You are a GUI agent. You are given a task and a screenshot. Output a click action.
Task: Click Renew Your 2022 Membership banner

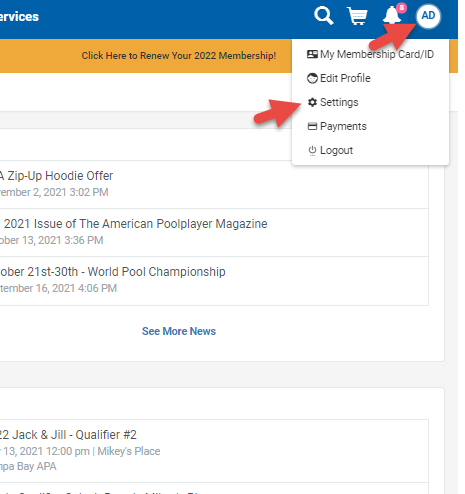pos(179,56)
